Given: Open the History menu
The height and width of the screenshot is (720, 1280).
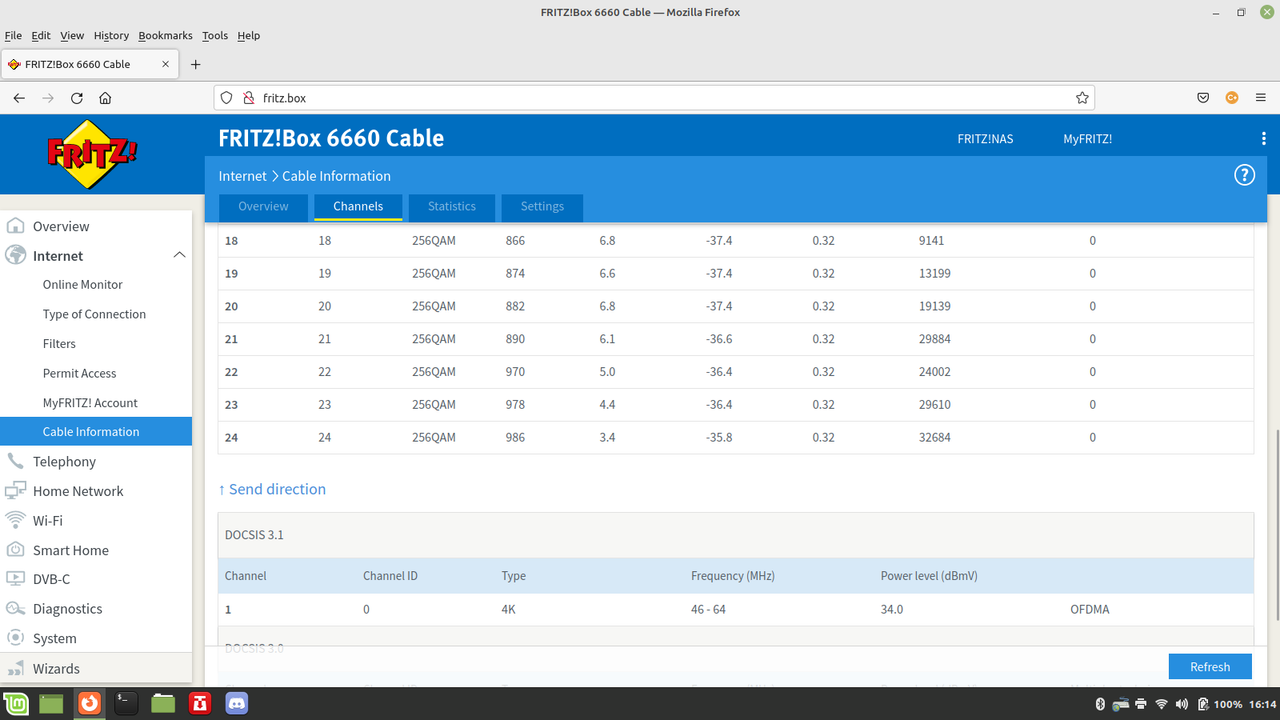Looking at the screenshot, I should coord(111,35).
